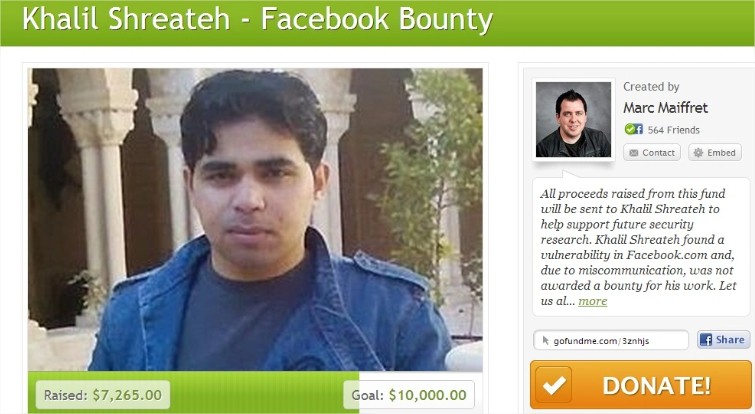Expand description with the more link

[592, 301]
